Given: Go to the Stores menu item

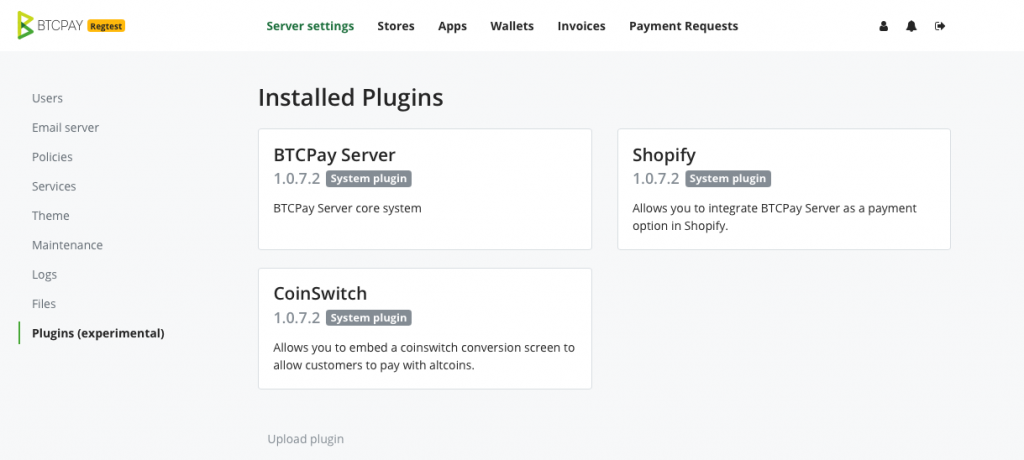Looking at the screenshot, I should click(x=396, y=26).
